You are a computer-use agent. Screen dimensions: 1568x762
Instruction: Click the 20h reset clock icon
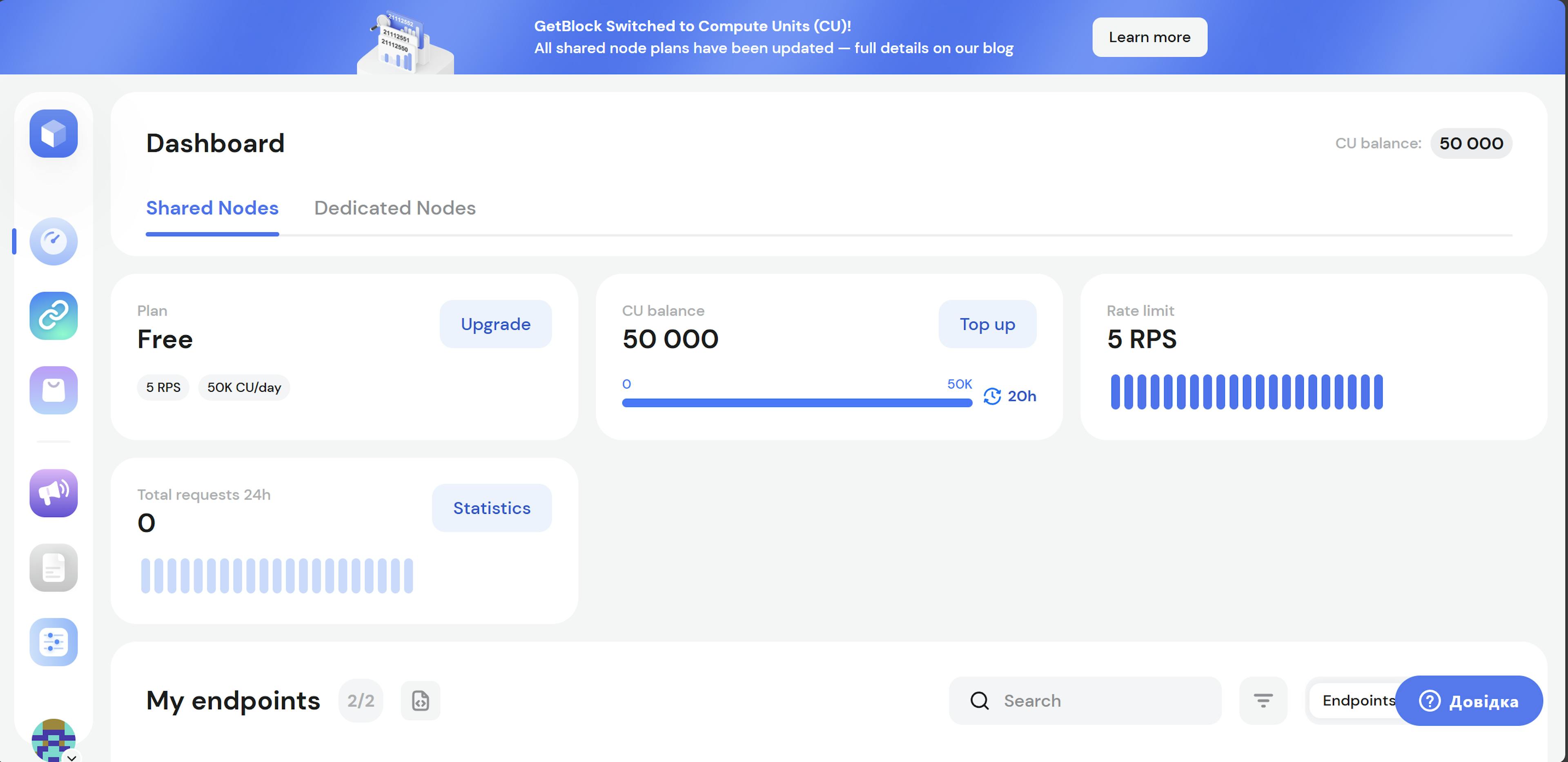992,396
